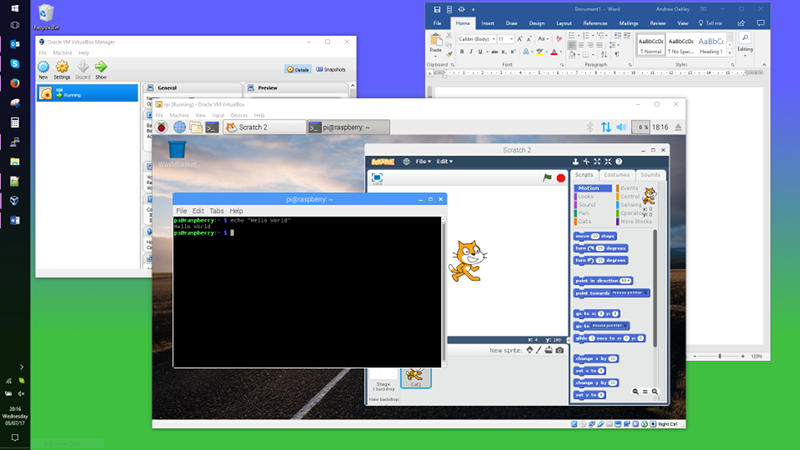800x450 pixels.
Task: Open VirtualBox Settings gear icon
Action: pyautogui.click(x=62, y=68)
